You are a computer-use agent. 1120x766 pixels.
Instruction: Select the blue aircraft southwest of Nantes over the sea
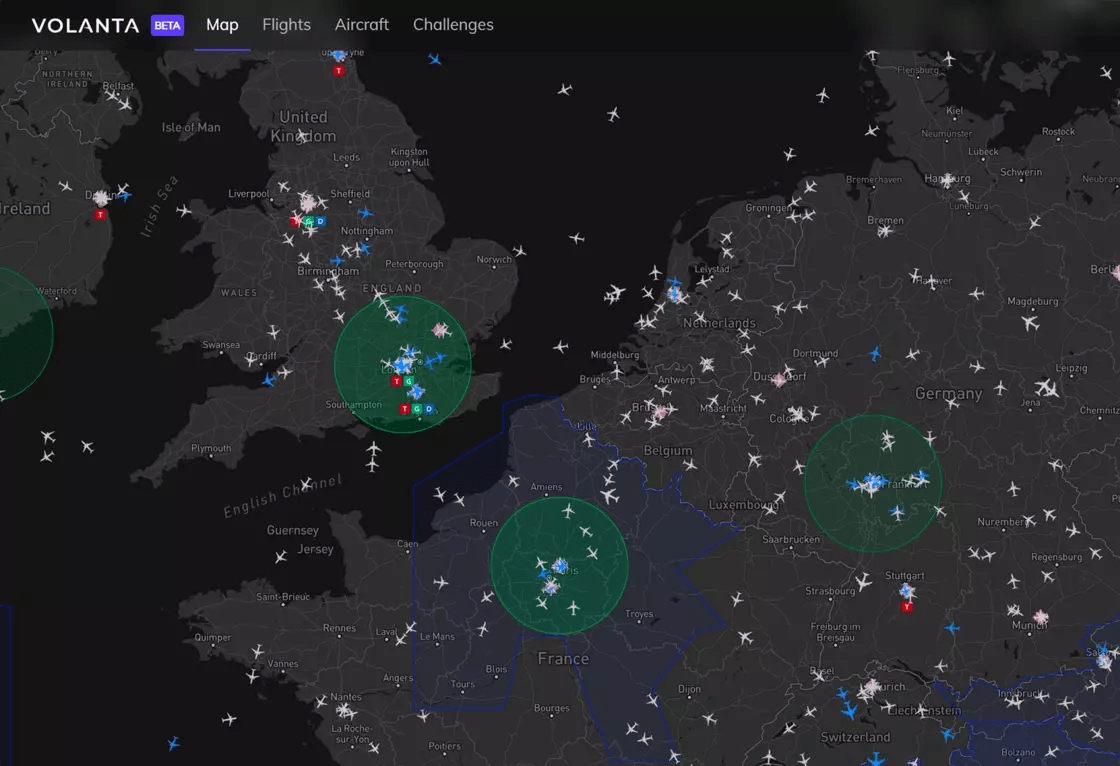pyautogui.click(x=174, y=744)
